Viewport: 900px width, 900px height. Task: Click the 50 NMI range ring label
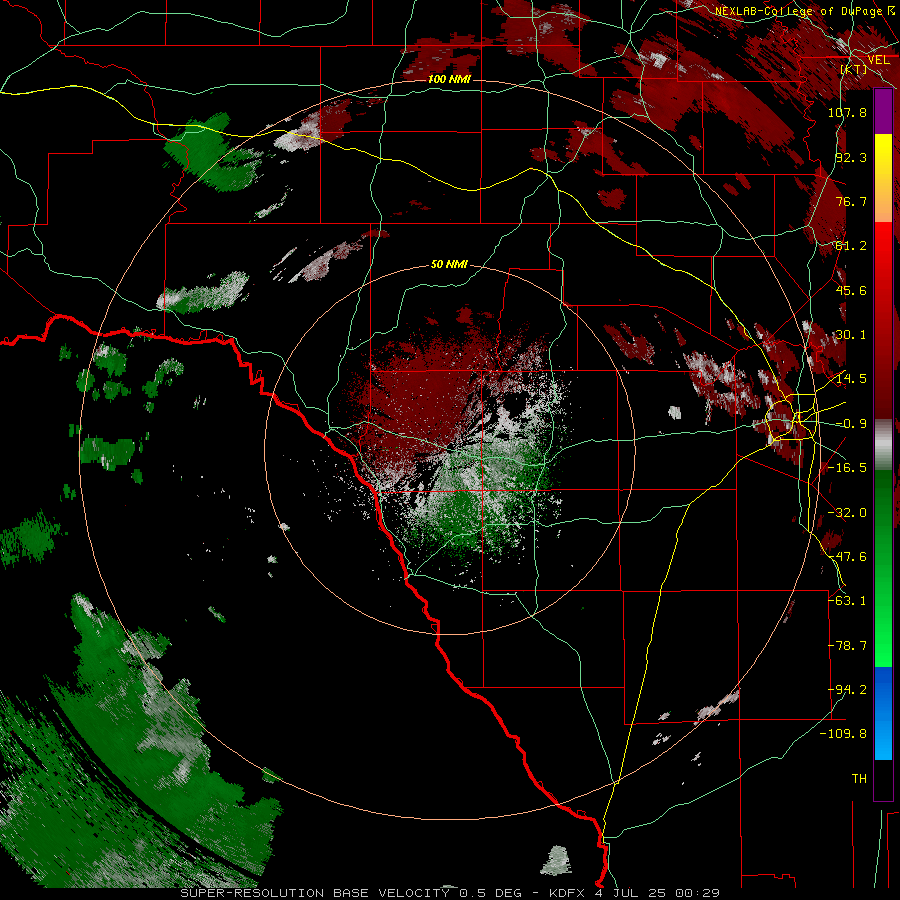tap(449, 264)
